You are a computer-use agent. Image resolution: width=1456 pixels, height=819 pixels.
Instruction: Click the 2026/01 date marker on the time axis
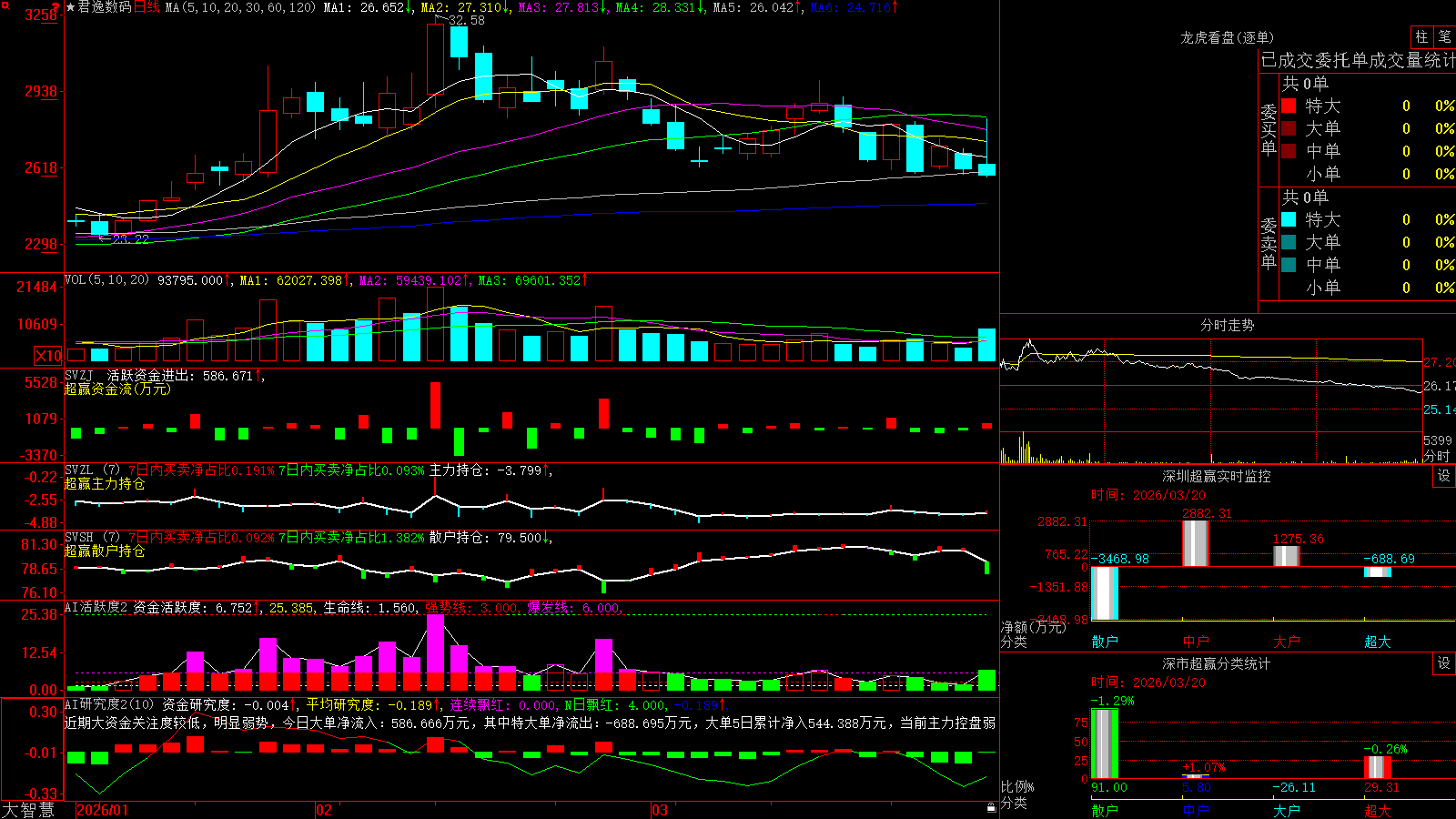click(103, 810)
